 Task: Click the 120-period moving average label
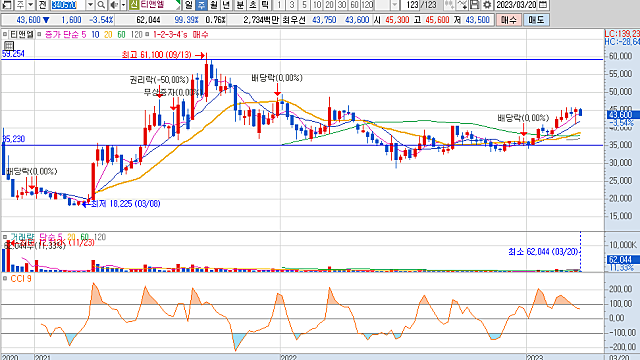coord(136,35)
